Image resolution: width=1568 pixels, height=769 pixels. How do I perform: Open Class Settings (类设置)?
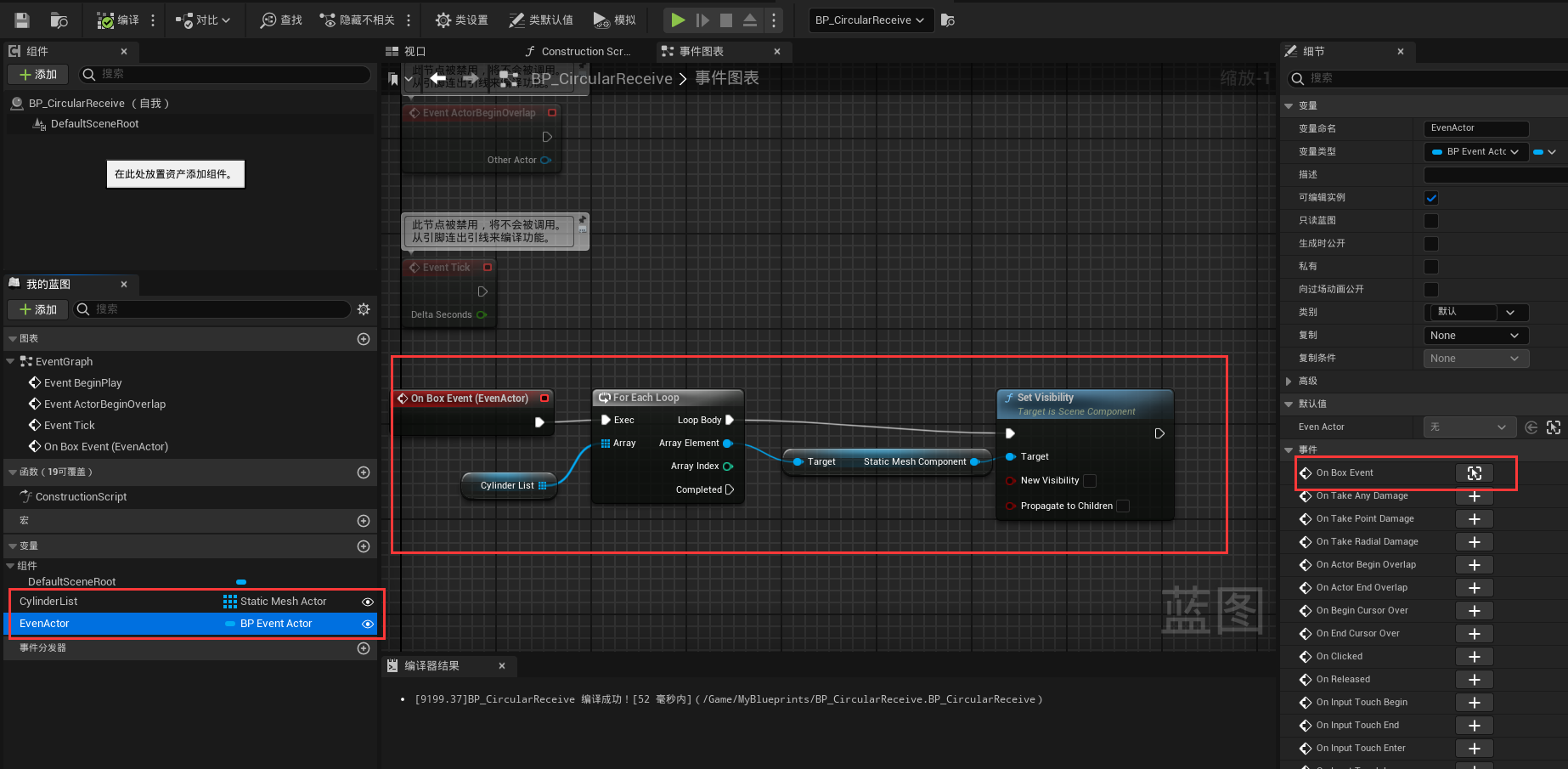[461, 20]
